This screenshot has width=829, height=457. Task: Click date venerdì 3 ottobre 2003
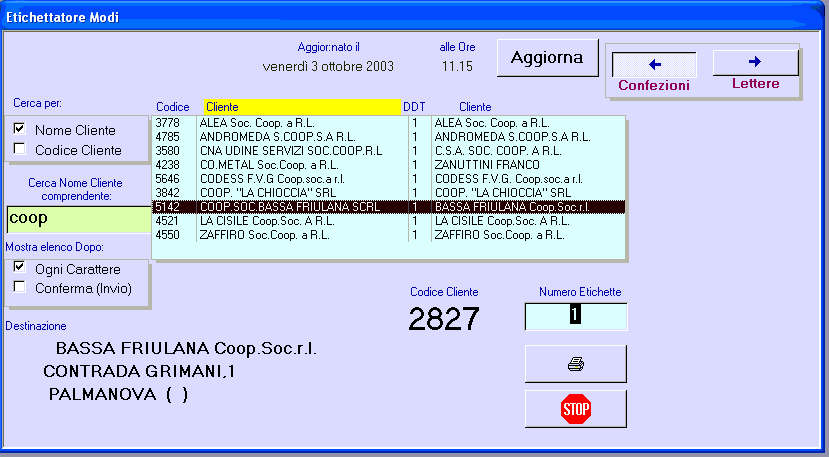pos(328,67)
